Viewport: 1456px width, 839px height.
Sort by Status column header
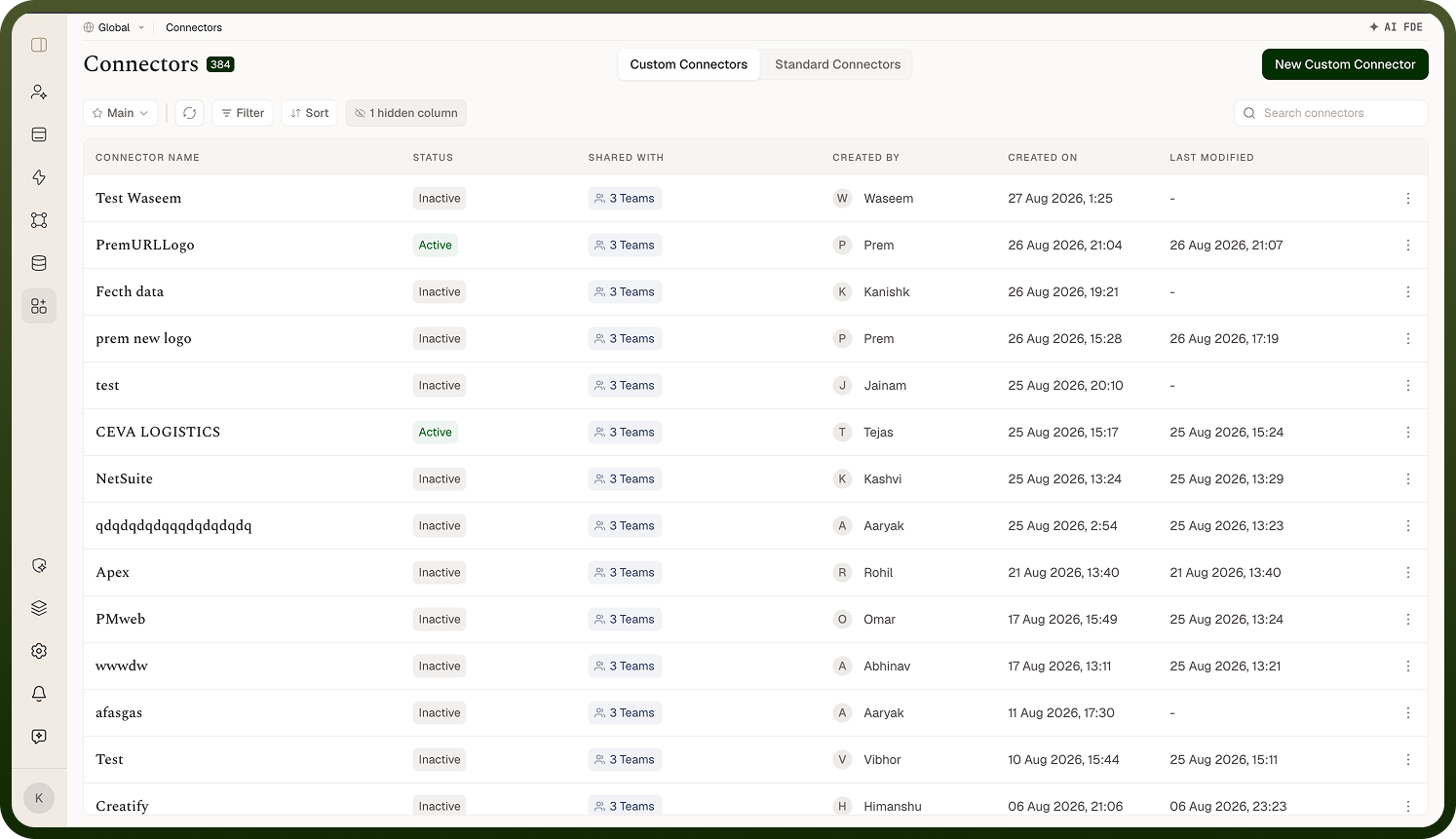pyautogui.click(x=433, y=158)
